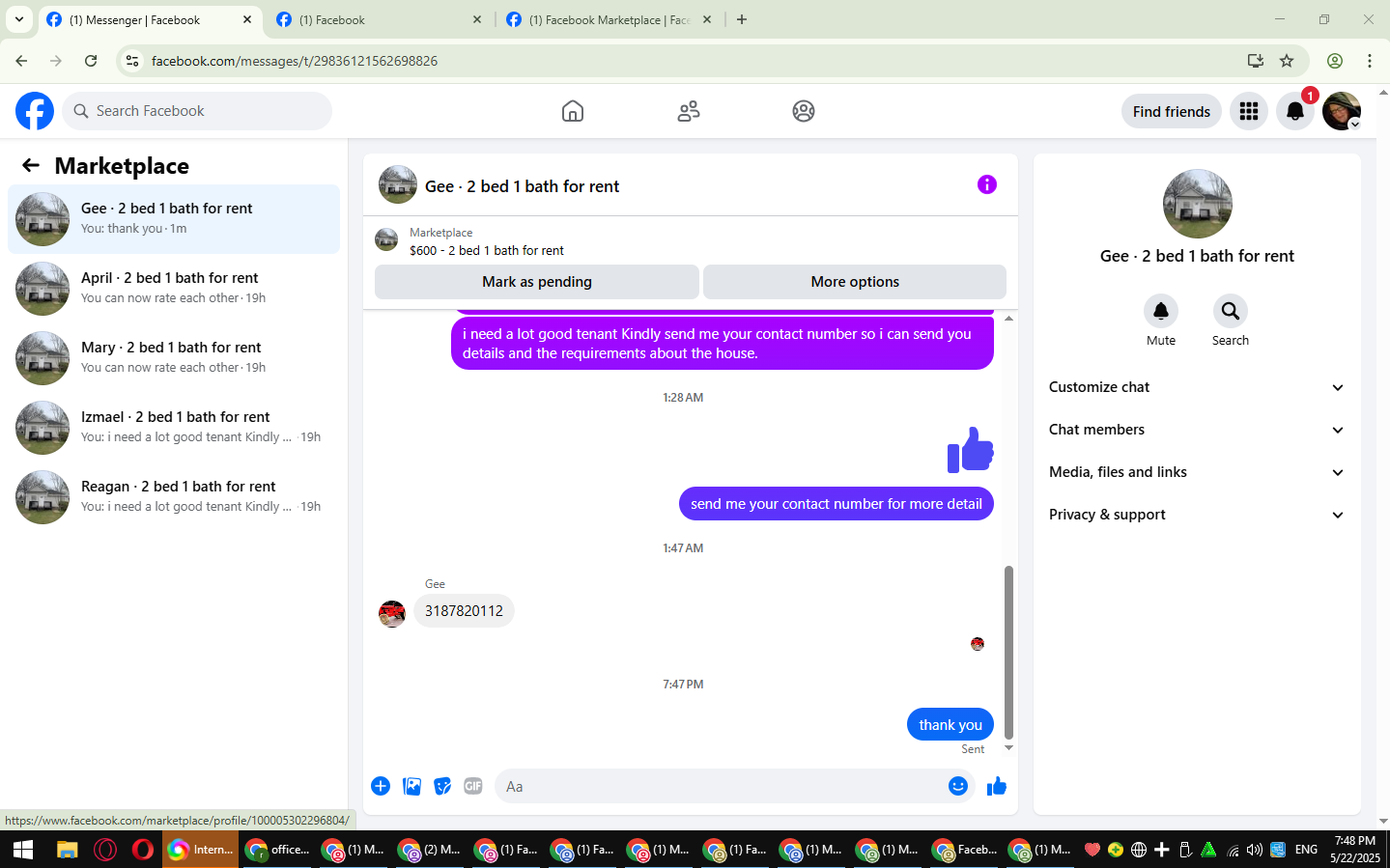This screenshot has width=1390, height=868.
Task: Click the More options button
Action: coord(855,282)
